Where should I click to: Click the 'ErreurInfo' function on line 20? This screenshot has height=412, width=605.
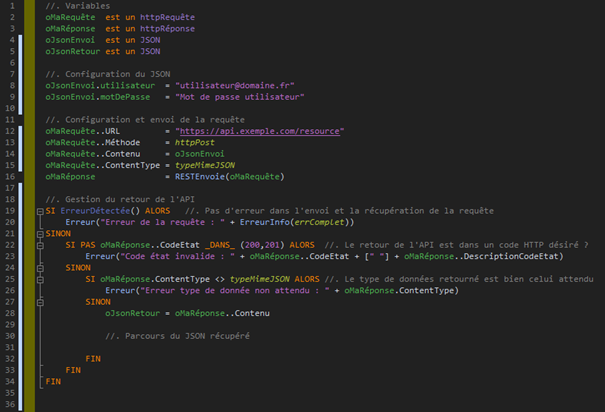tap(265, 222)
